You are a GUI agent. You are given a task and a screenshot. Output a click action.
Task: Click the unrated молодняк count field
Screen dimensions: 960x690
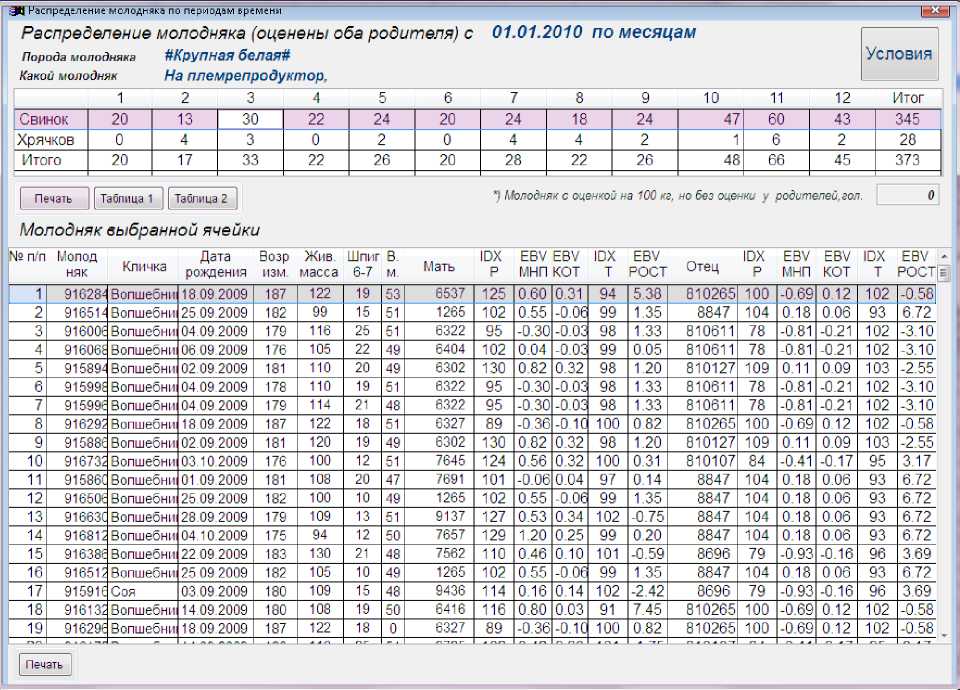coord(908,195)
